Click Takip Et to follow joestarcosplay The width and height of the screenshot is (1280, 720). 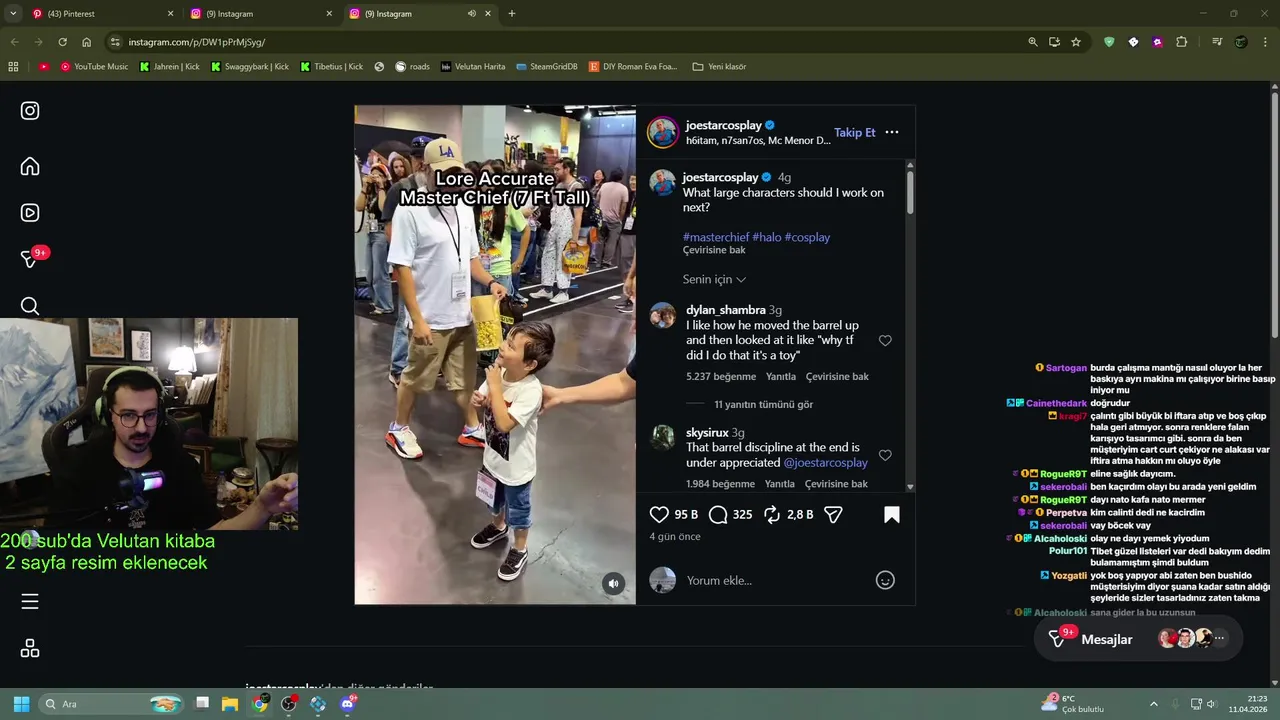(x=855, y=132)
